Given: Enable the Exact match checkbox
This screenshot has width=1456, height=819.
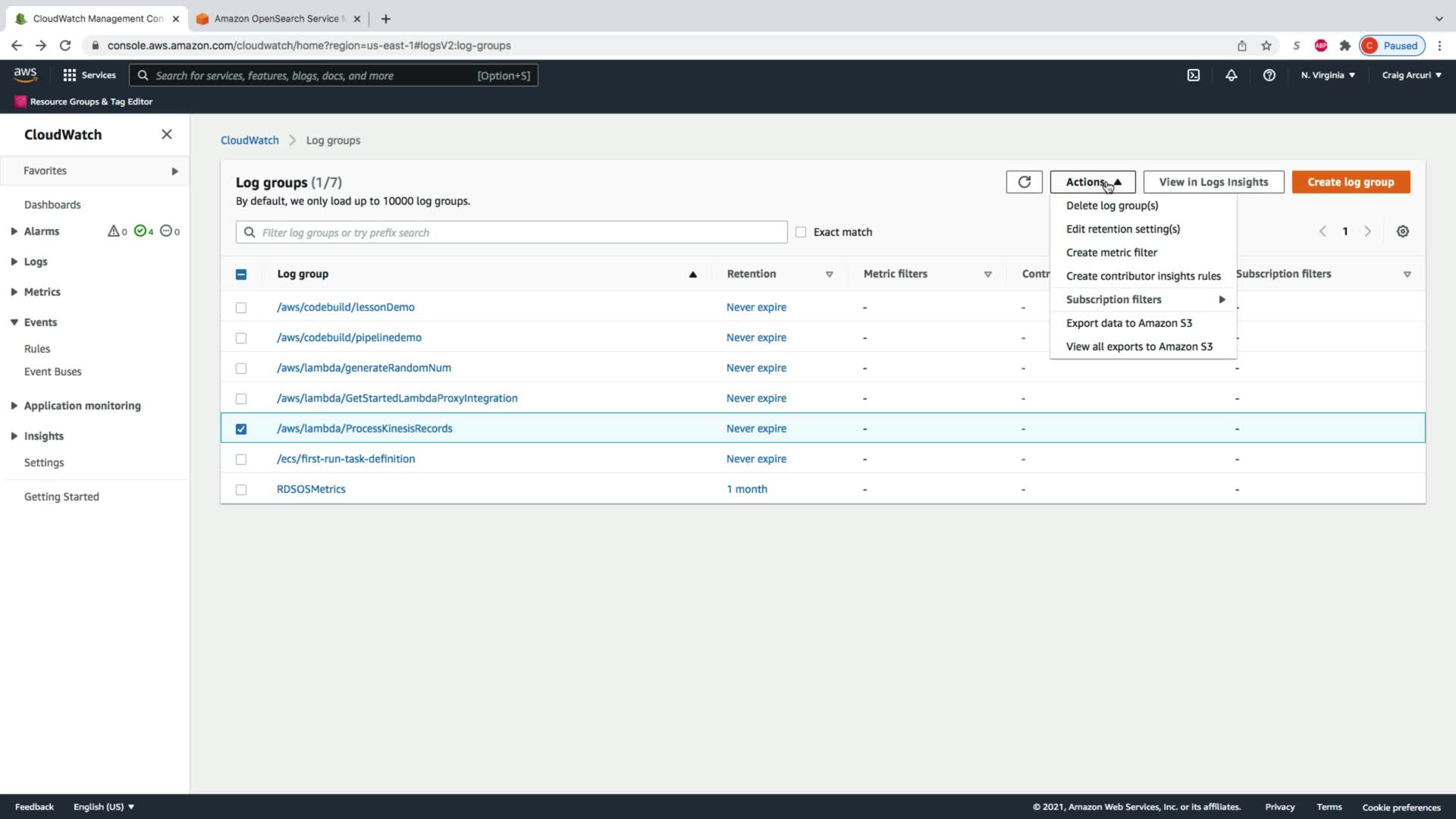Looking at the screenshot, I should pos(801,232).
